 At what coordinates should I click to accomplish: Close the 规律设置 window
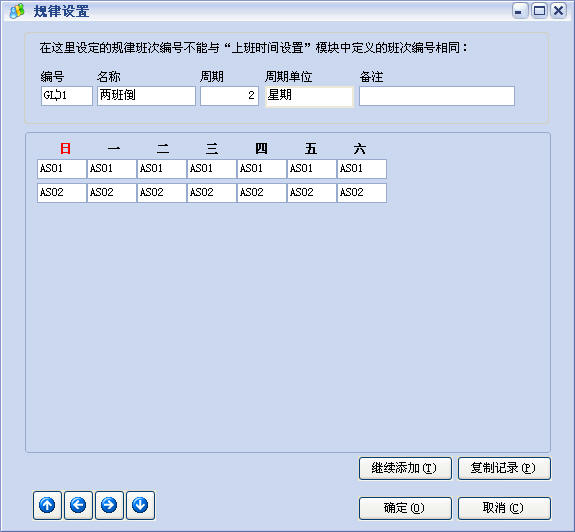[558, 11]
